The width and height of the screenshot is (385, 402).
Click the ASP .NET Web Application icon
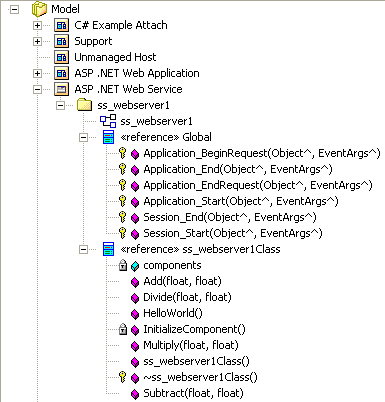62,73
